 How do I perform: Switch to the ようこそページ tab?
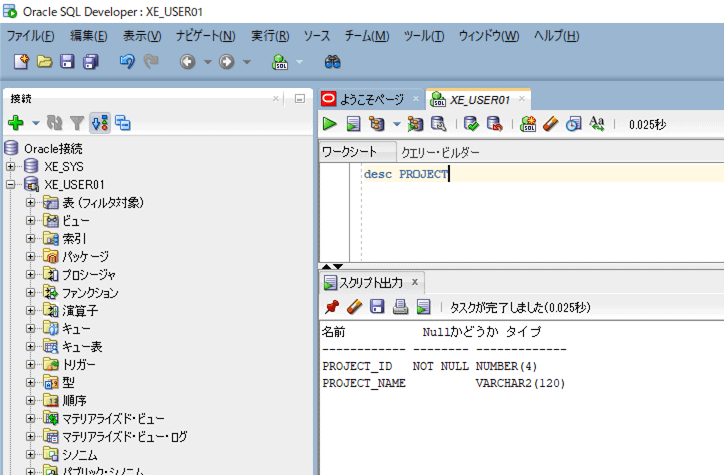coord(372,99)
